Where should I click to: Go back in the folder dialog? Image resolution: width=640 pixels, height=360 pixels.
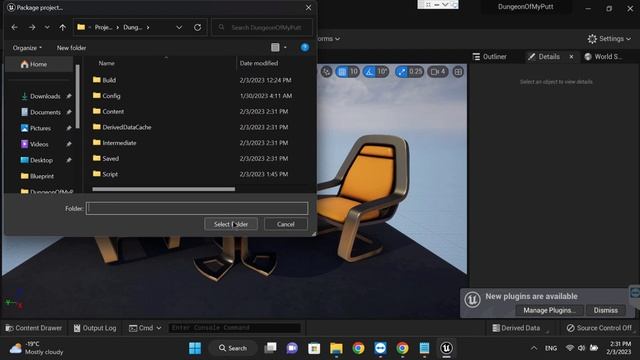click(x=15, y=27)
